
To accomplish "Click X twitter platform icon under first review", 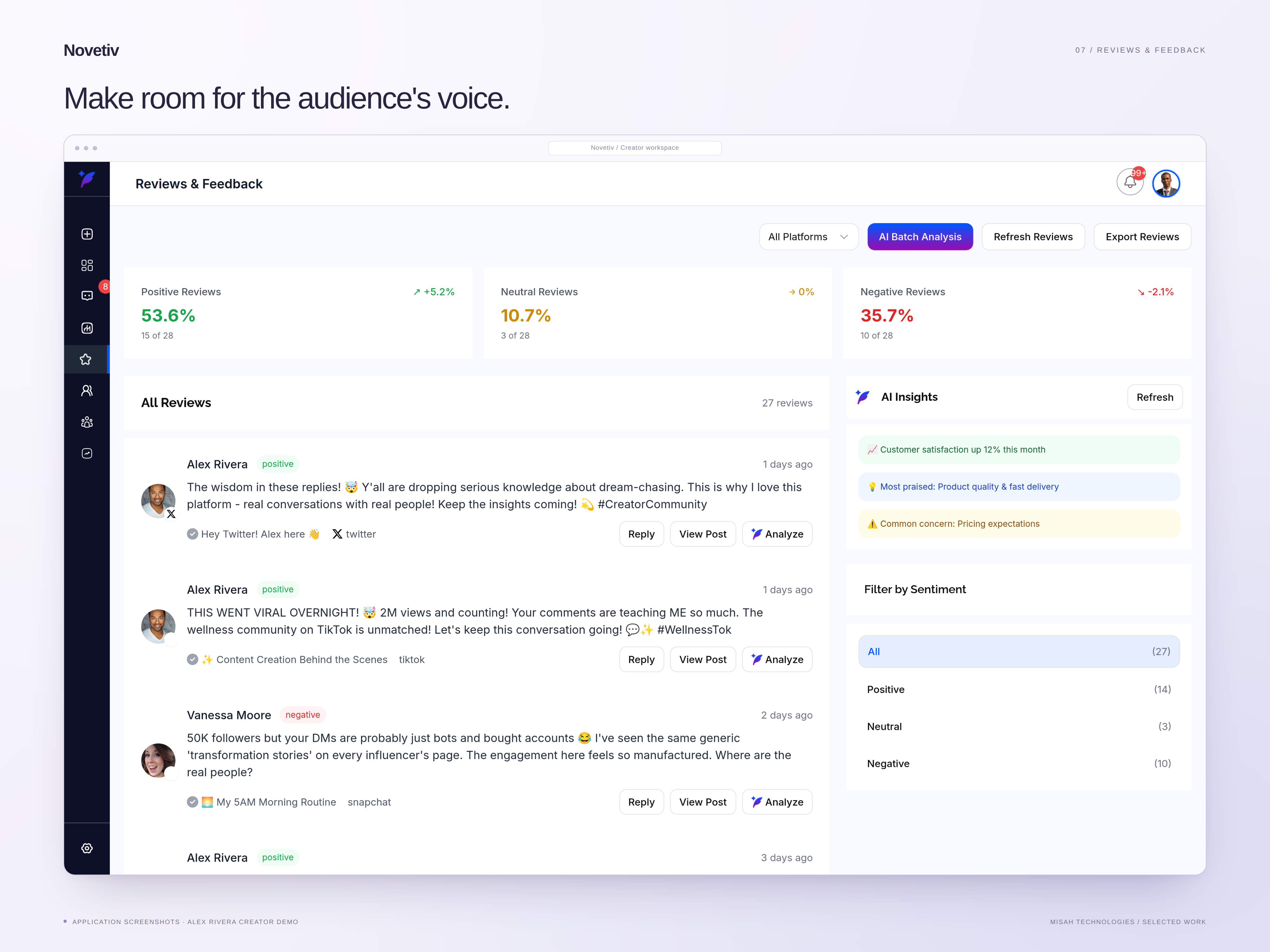I will [x=337, y=534].
